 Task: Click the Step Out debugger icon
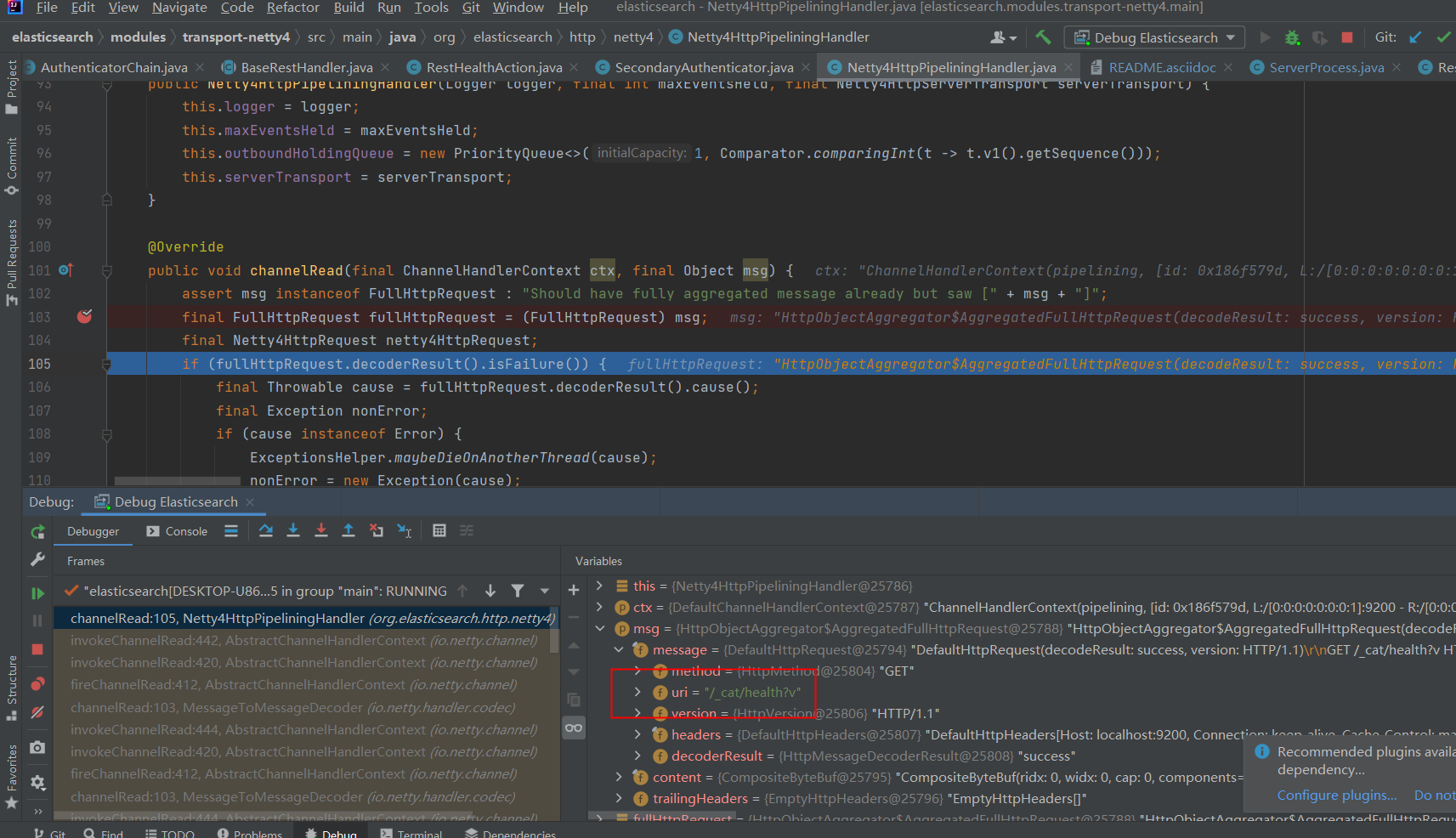tap(348, 530)
